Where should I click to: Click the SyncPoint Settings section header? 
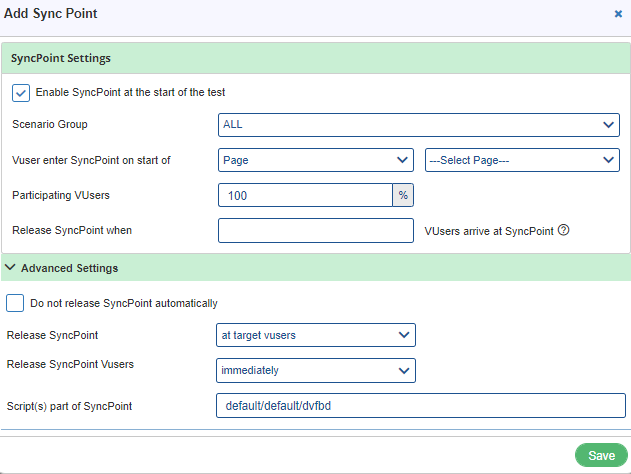coord(61,59)
